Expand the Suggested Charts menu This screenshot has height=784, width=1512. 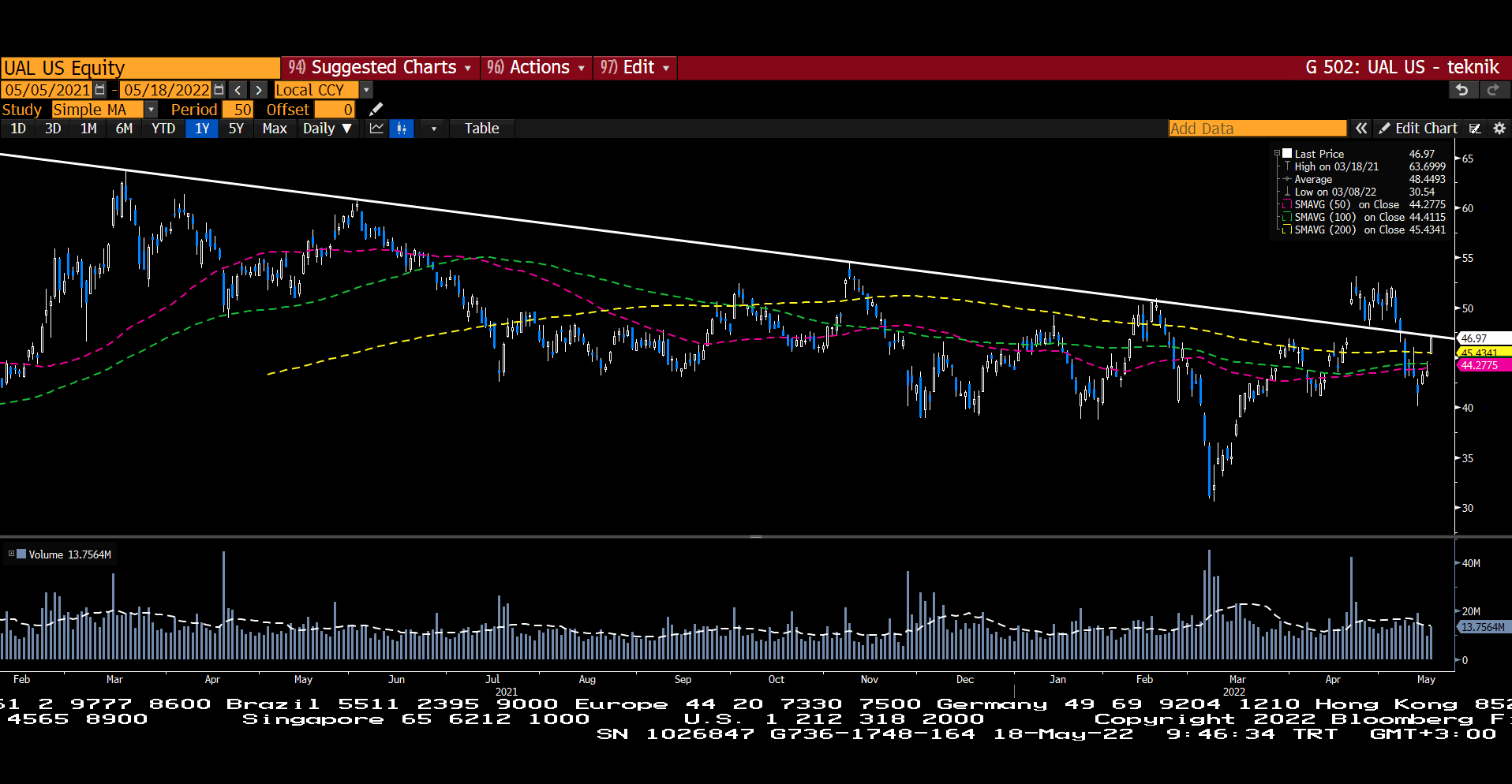coord(379,67)
